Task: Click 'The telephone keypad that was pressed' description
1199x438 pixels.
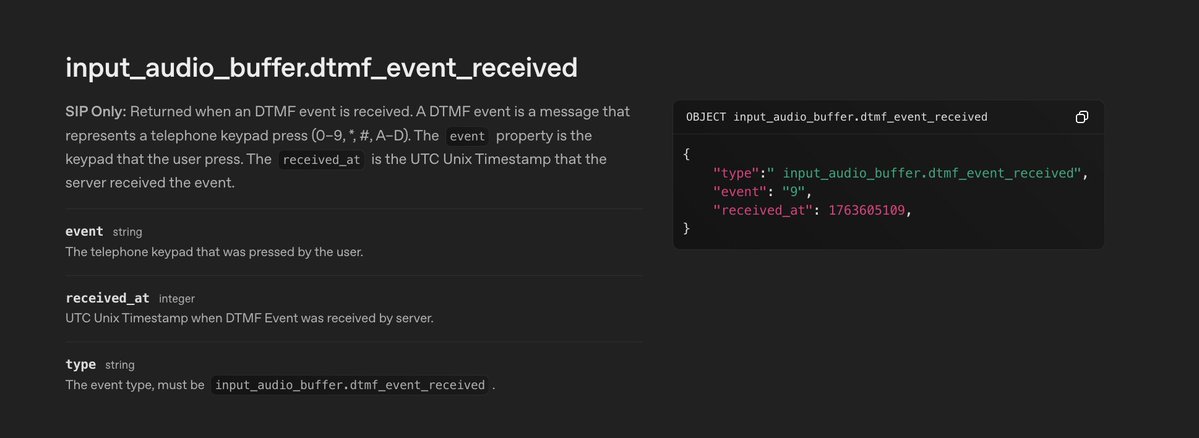Action: click(214, 251)
